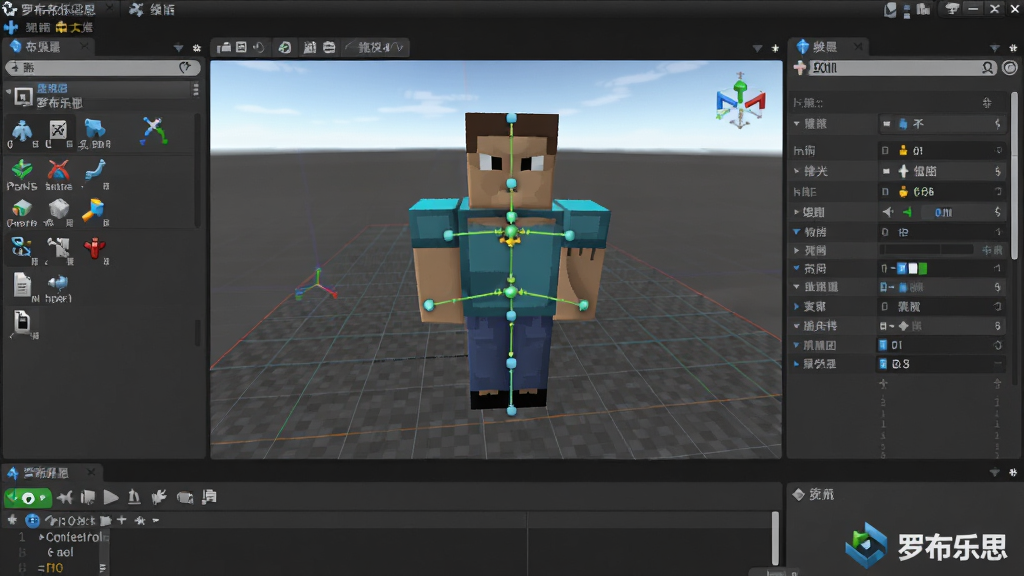The image size is (1024, 576).
Task: Click the green refresh icon in viewport toolbar
Action: (285, 48)
